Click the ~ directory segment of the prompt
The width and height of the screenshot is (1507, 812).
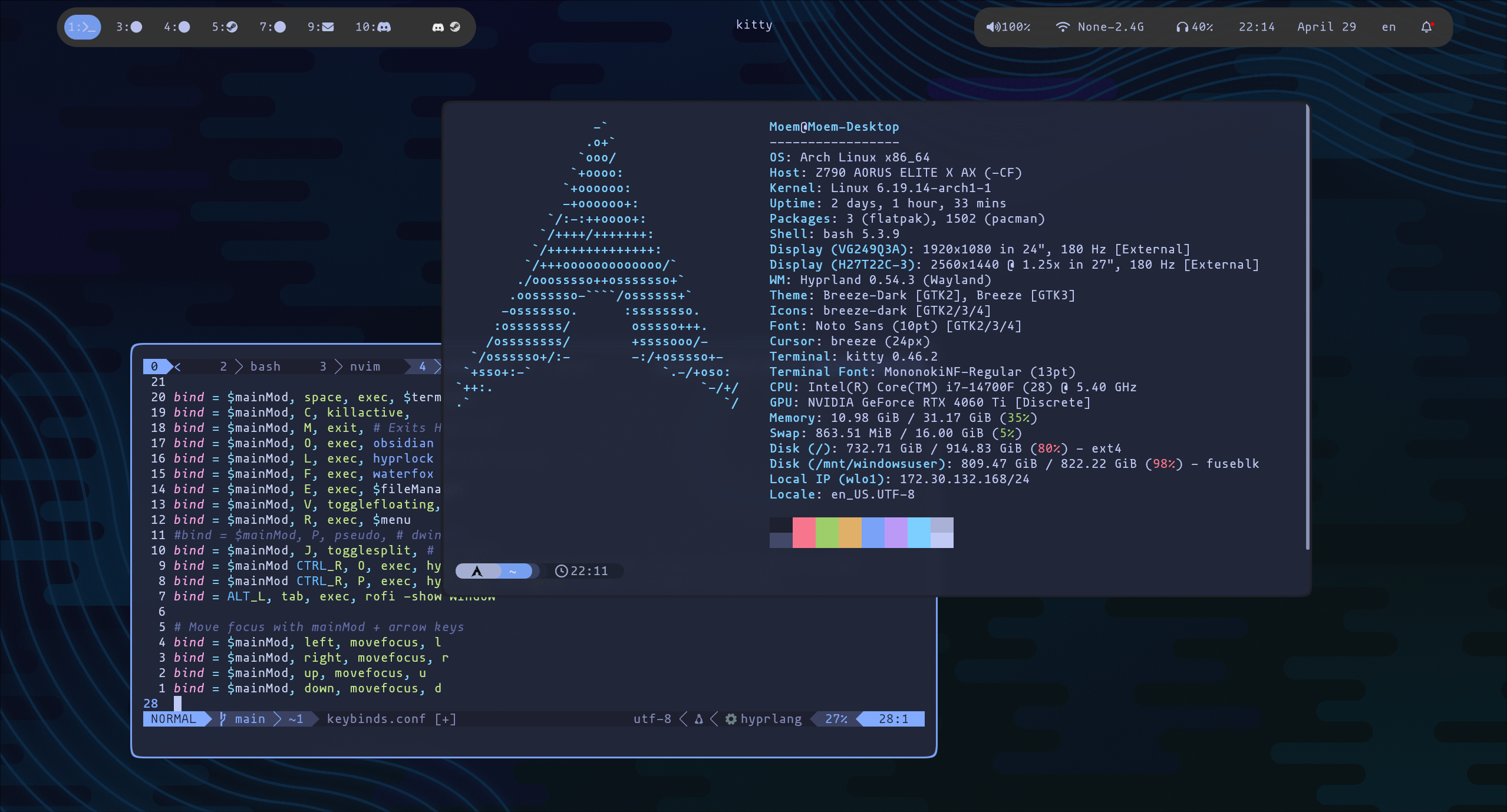point(513,571)
